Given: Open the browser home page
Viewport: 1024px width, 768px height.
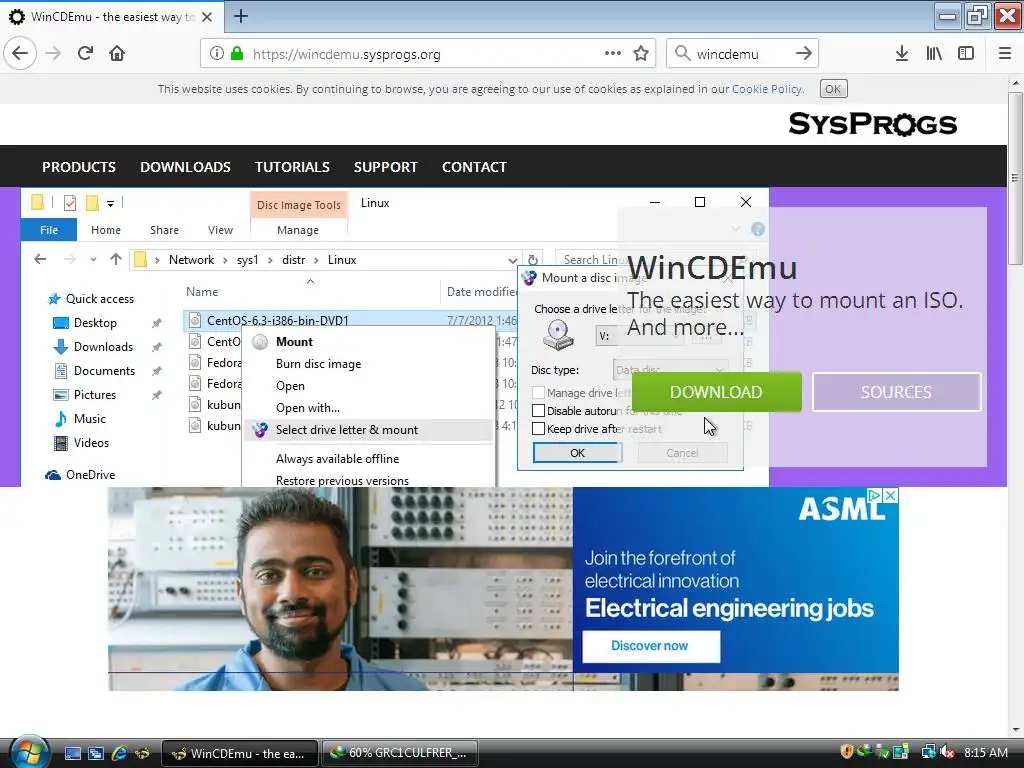Looking at the screenshot, I should (117, 53).
